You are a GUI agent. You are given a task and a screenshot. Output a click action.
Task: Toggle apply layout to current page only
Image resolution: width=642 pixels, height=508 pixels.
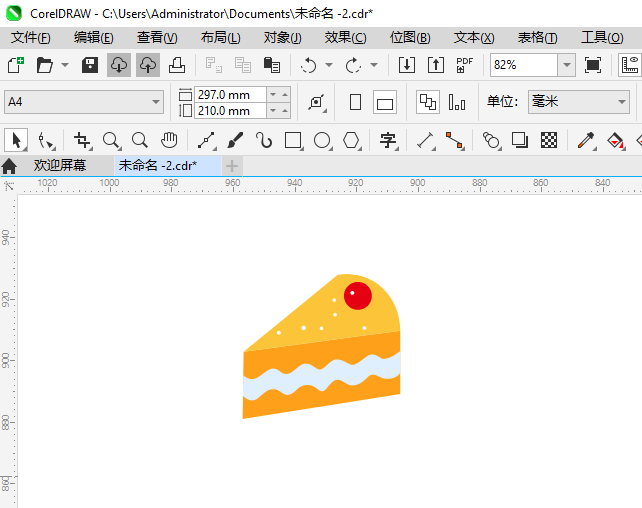(x=457, y=102)
